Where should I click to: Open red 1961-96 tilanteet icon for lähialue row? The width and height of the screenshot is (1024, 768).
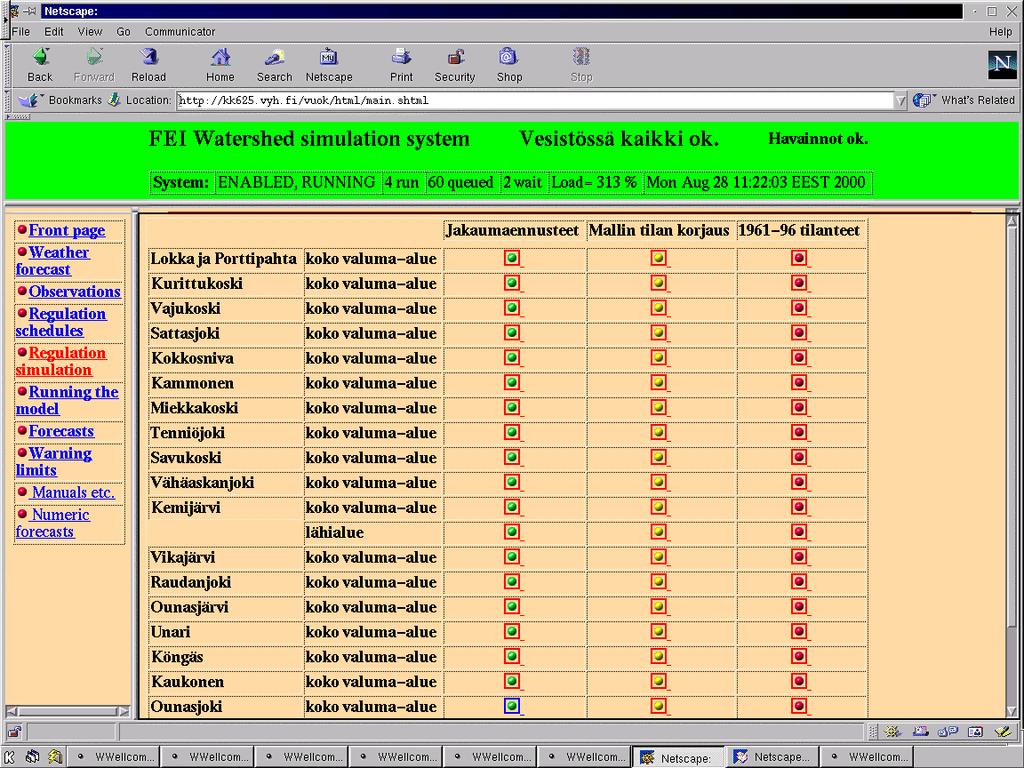pyautogui.click(x=799, y=532)
